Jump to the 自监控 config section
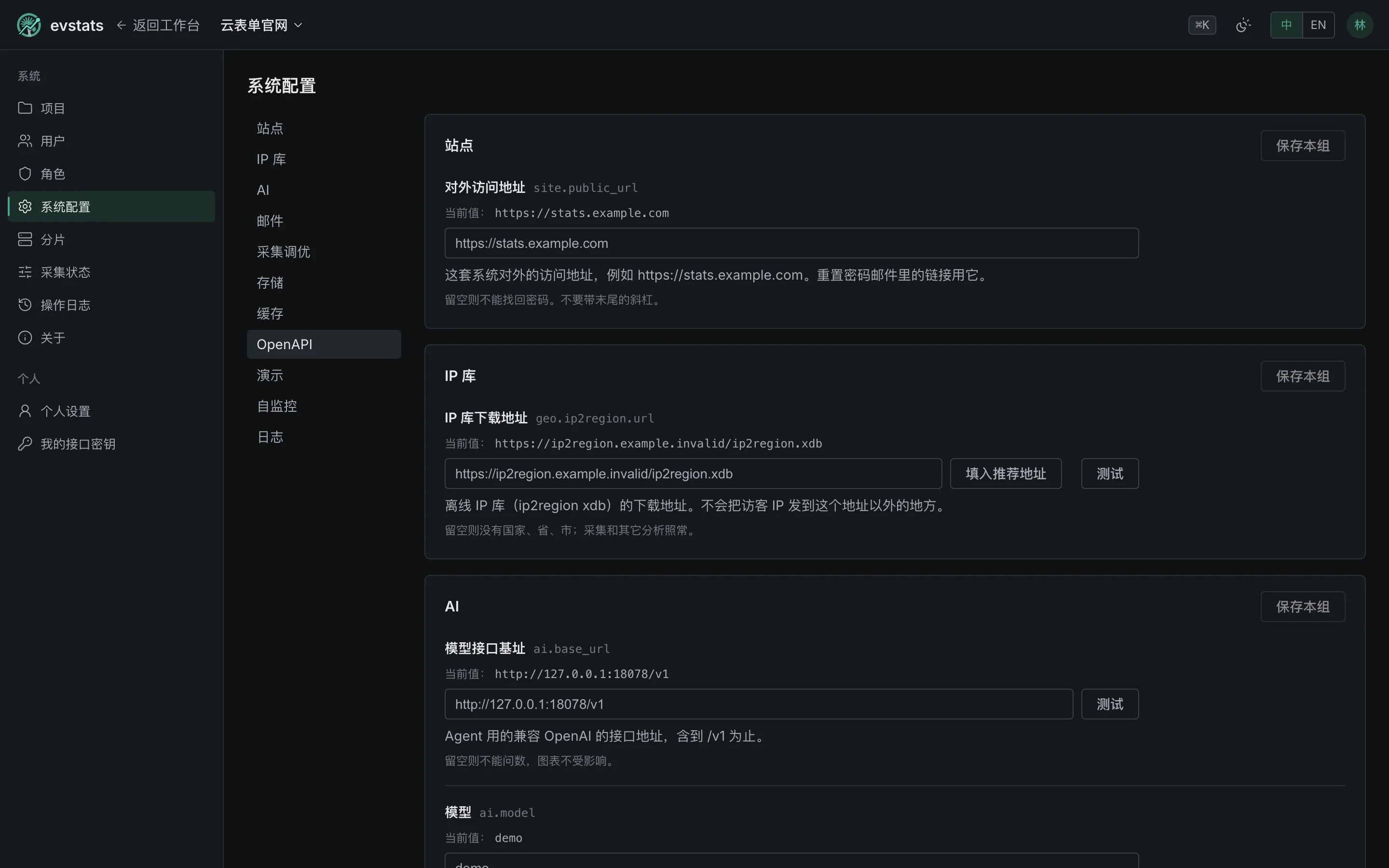Screen dimensions: 1389x868 [324, 406]
